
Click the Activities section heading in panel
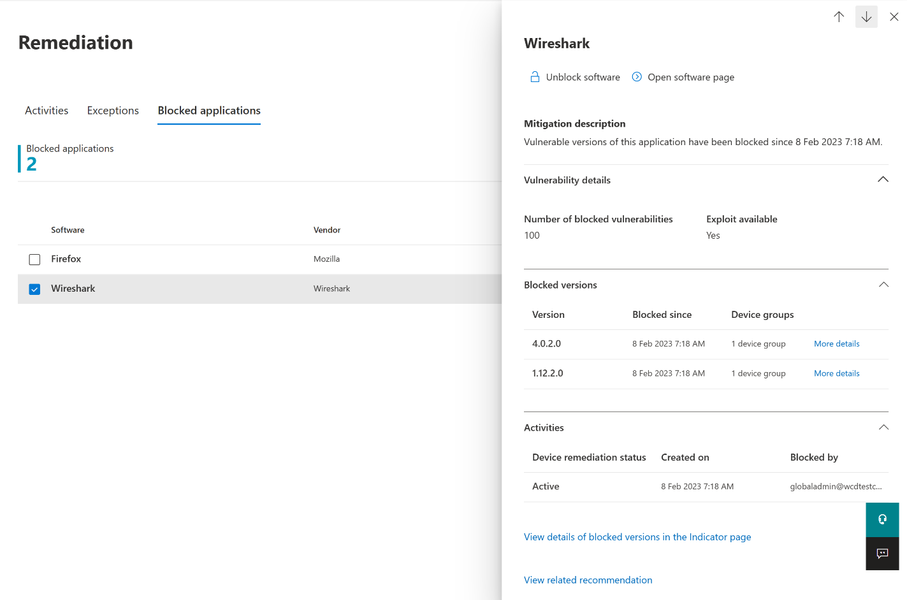pyautogui.click(x=544, y=428)
